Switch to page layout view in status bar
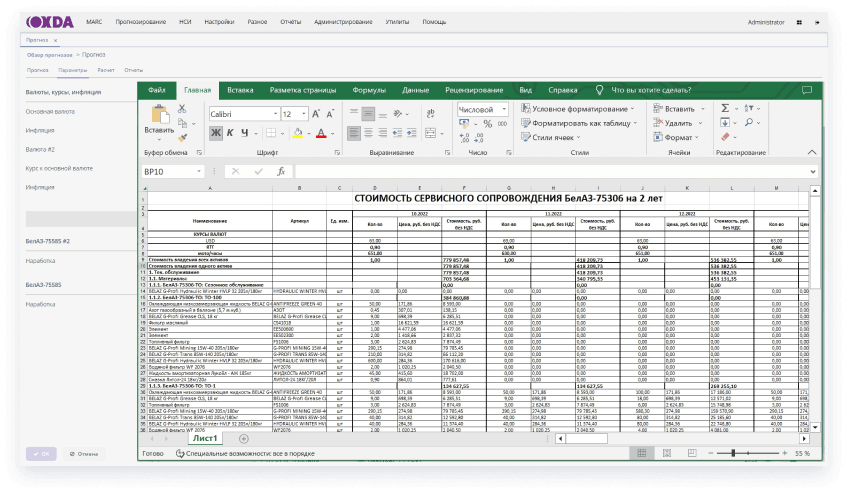The image size is (848, 494). (x=667, y=453)
